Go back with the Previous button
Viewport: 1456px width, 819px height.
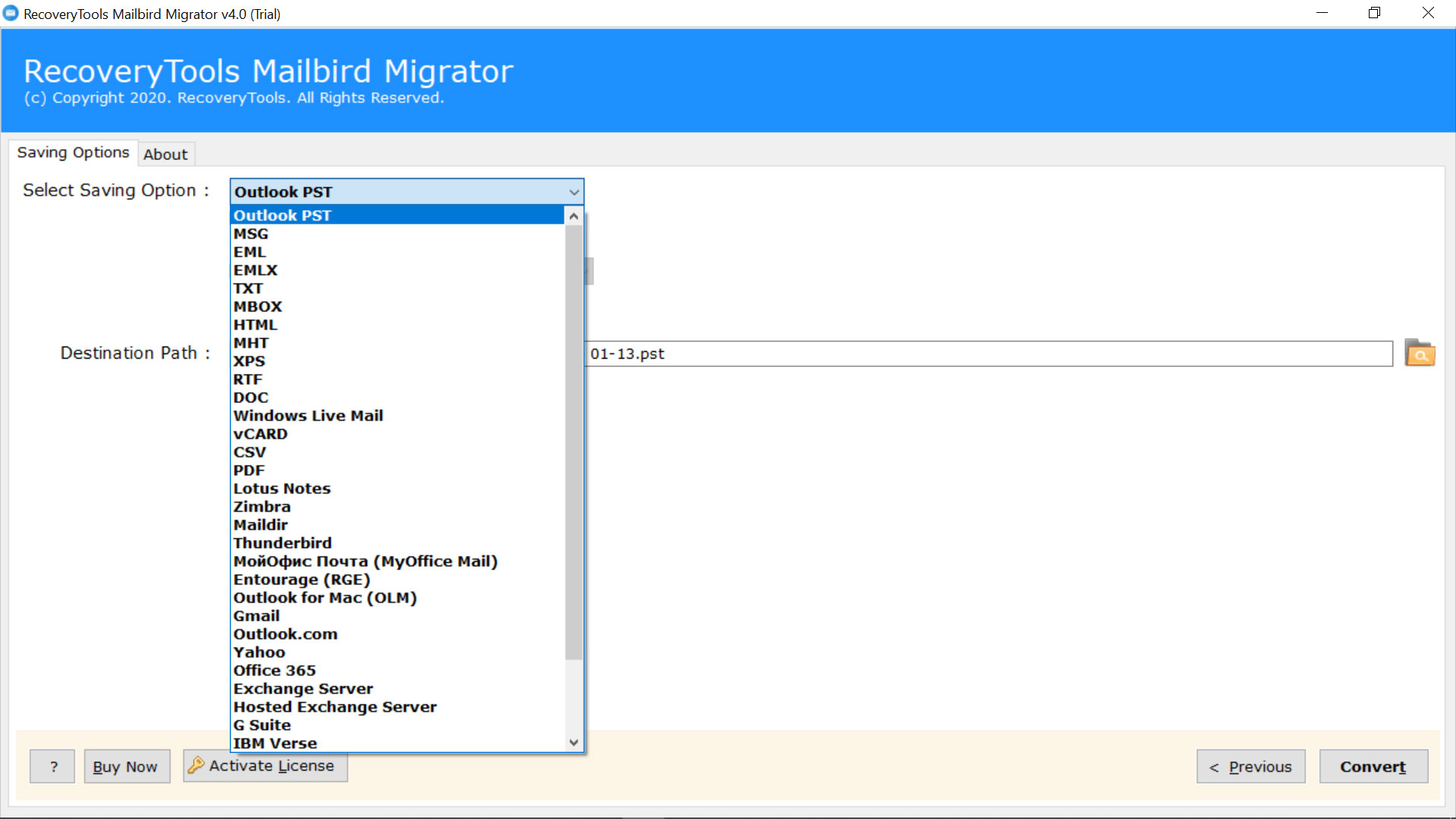(x=1250, y=766)
